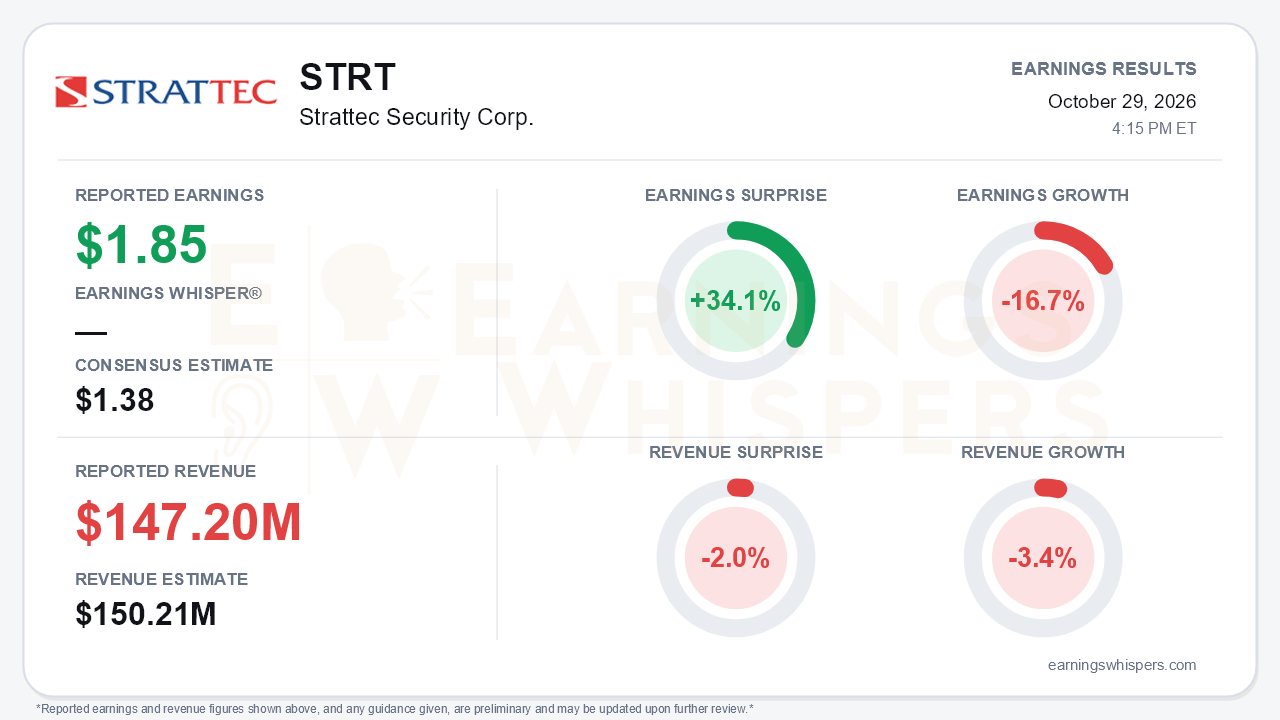1280x720 pixels.
Task: Click the 4:15 PM ET time
Action: tap(1154, 129)
